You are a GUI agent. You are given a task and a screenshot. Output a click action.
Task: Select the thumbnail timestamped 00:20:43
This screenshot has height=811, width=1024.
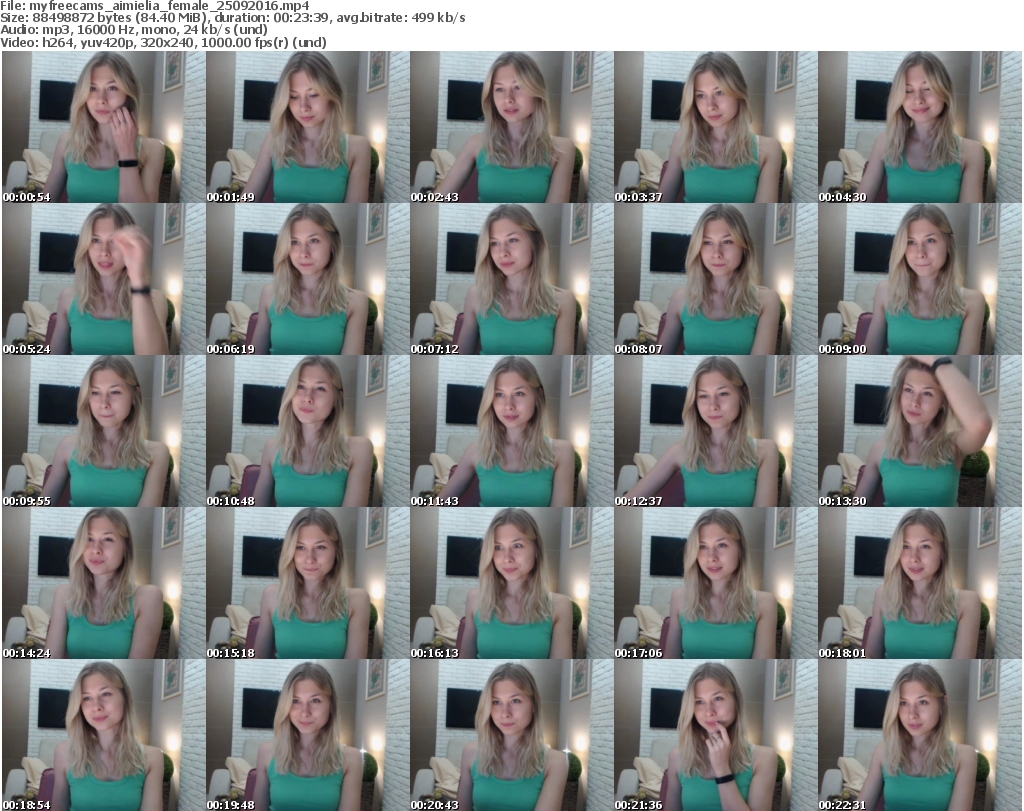point(512,735)
